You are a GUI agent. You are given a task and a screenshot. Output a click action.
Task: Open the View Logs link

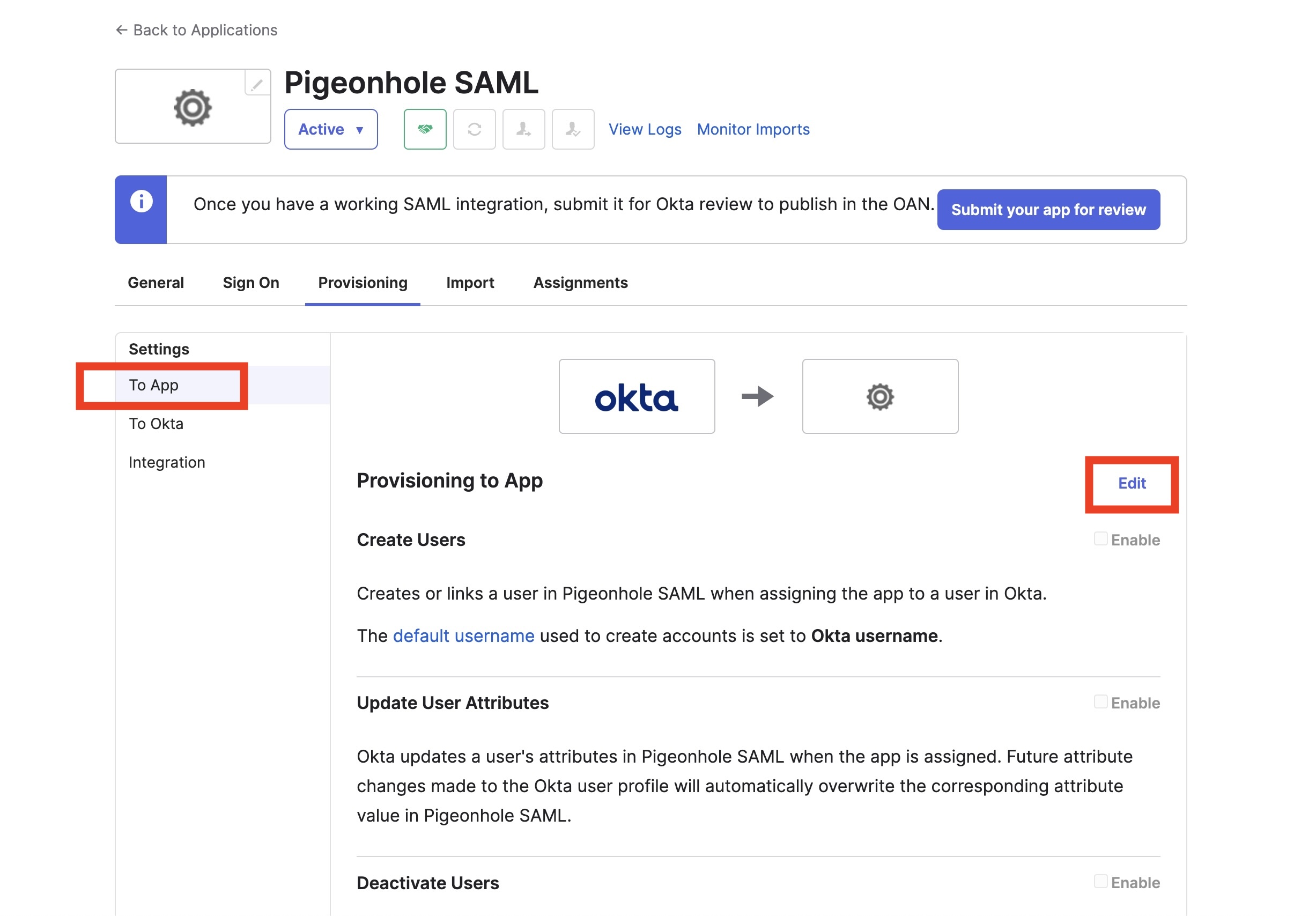click(x=645, y=130)
